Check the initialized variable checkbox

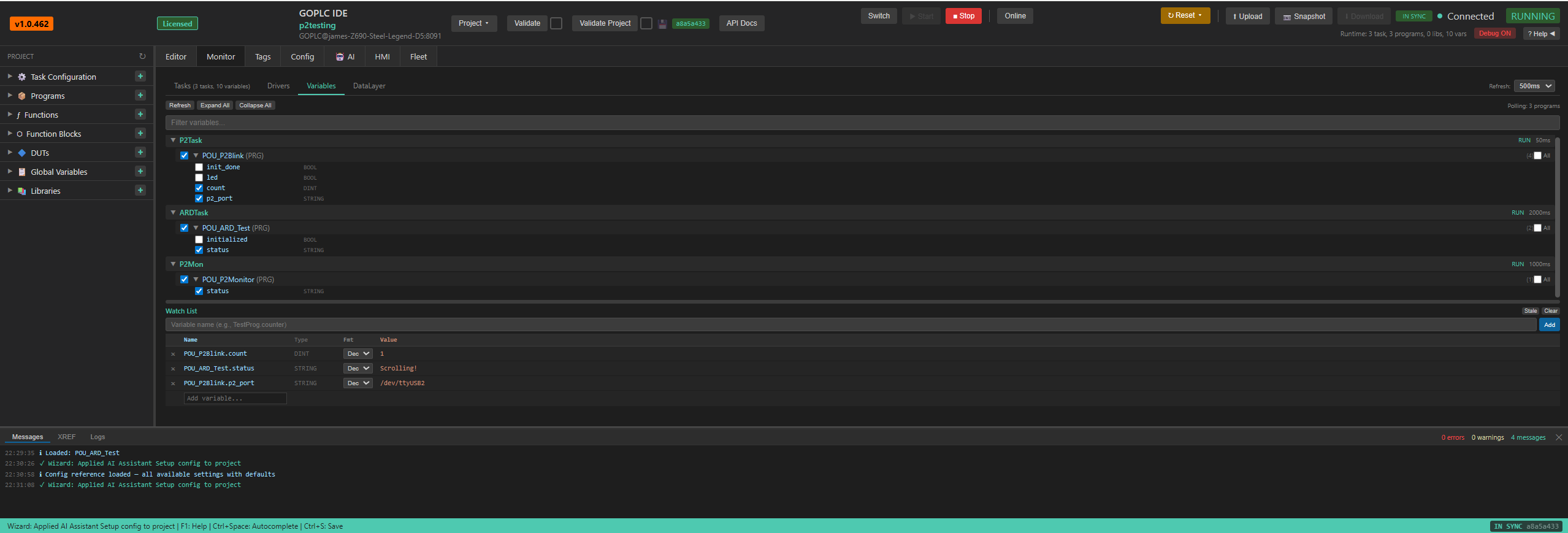[x=199, y=240]
